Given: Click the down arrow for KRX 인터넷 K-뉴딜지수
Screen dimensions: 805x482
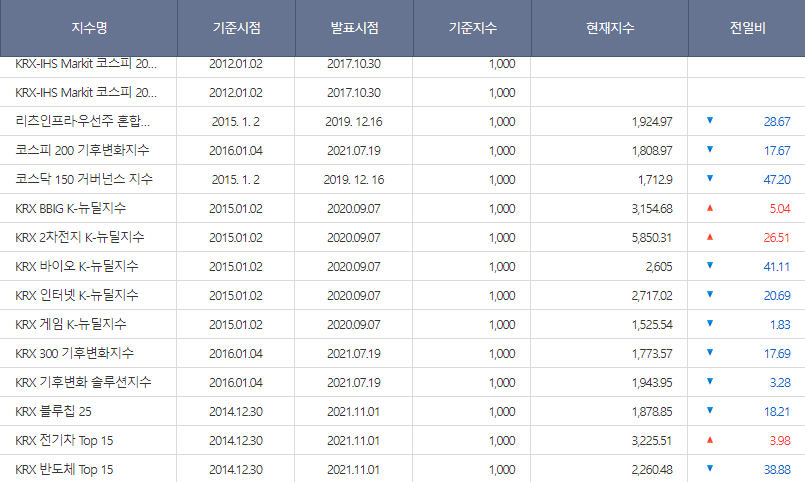Looking at the screenshot, I should pyautogui.click(x=710, y=295).
